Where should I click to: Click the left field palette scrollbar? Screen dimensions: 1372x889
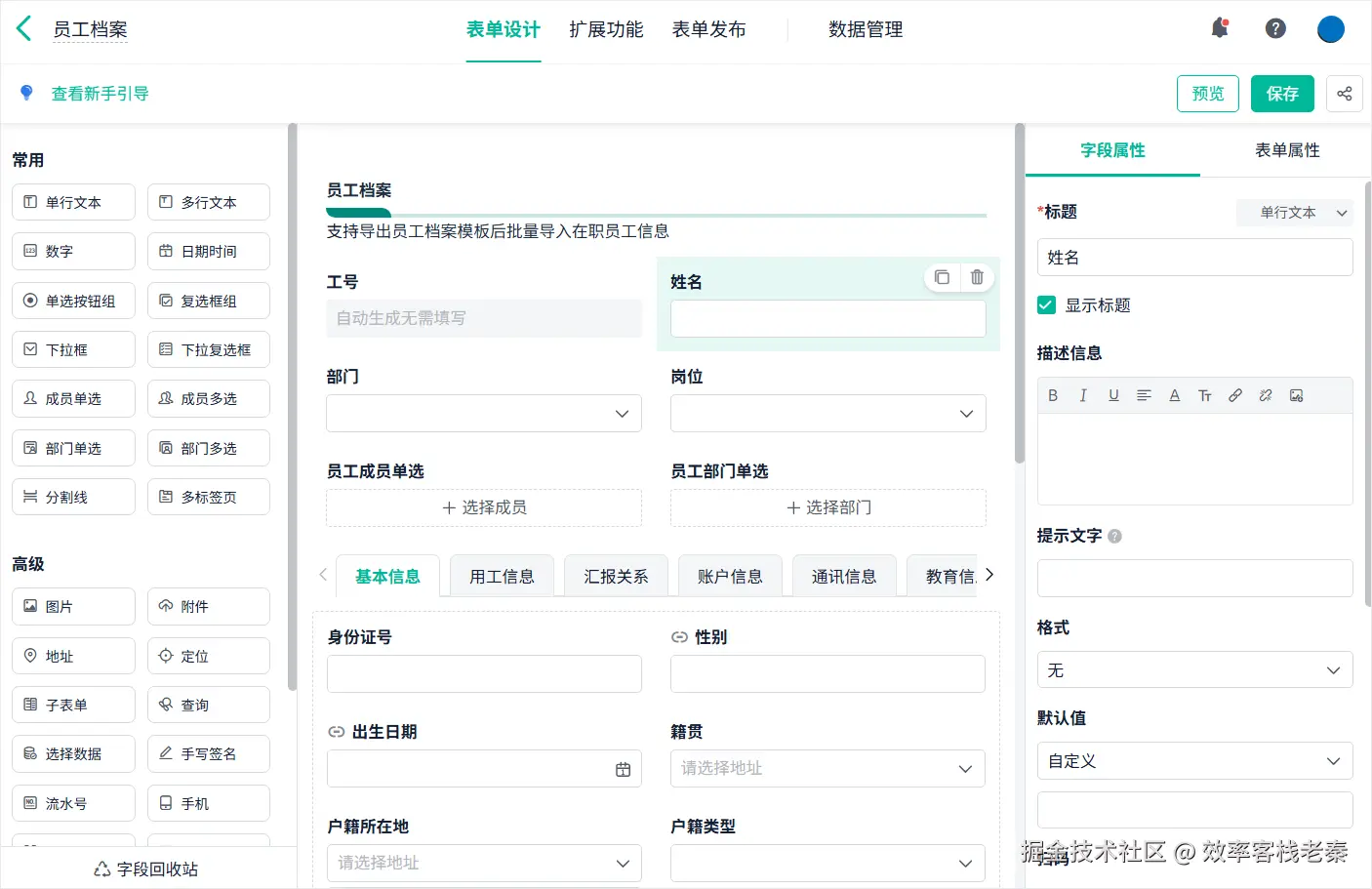[292, 407]
